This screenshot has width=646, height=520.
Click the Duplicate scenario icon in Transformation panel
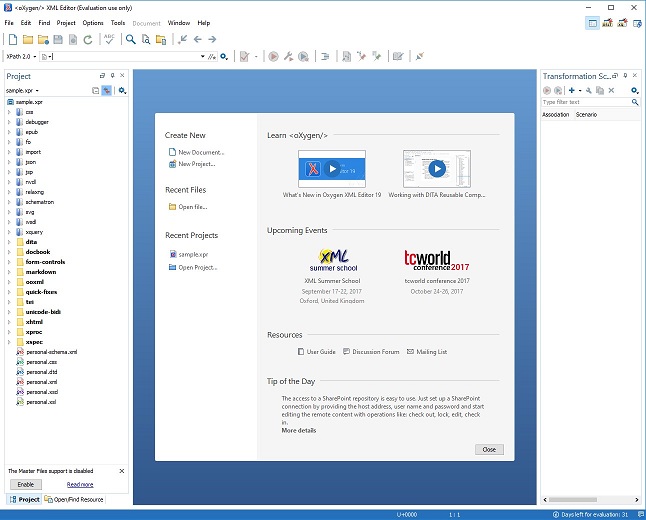tap(600, 90)
